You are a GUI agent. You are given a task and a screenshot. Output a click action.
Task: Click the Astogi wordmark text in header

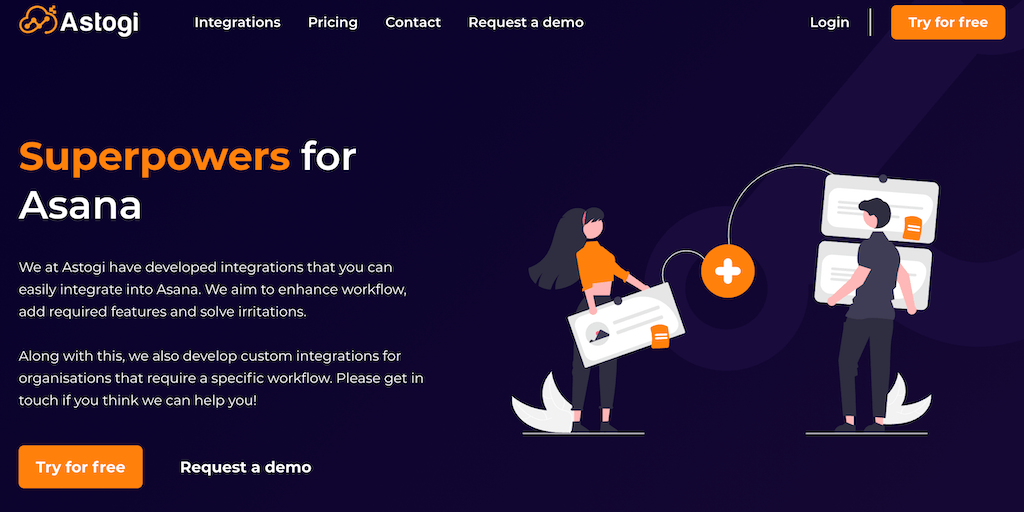point(99,23)
